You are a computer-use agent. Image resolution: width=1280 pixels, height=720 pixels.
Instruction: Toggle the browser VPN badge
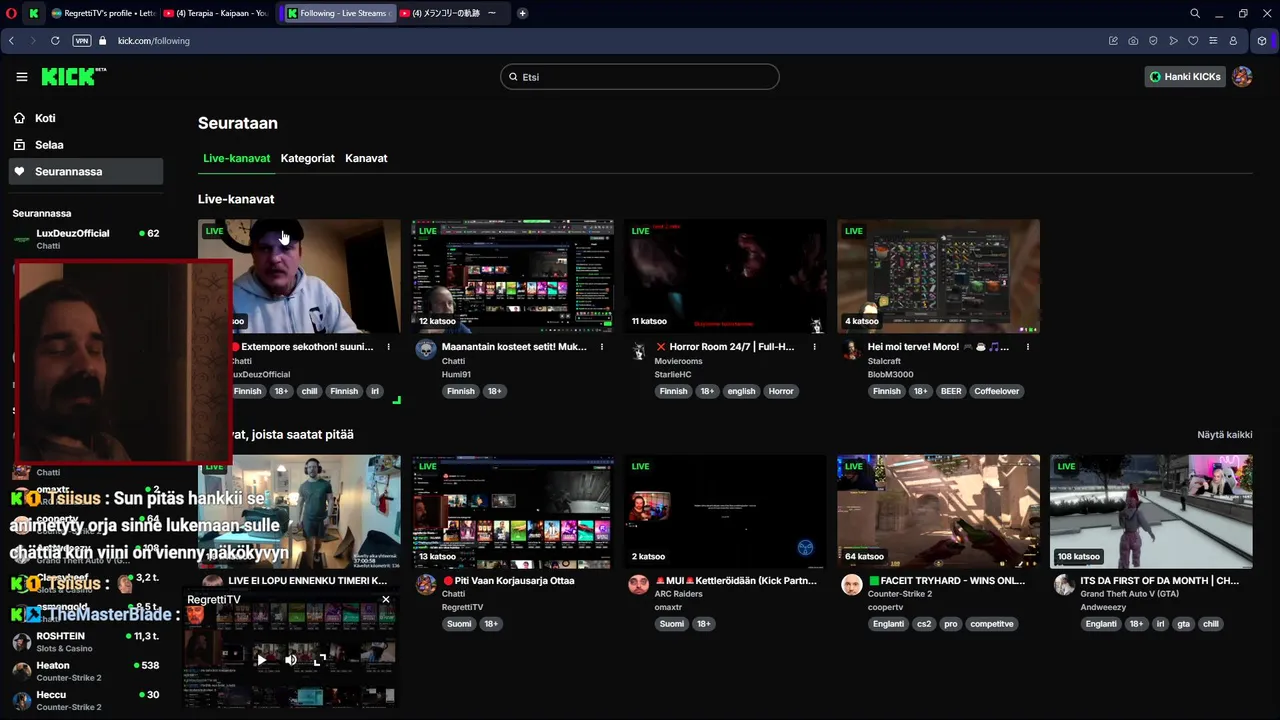coord(82,41)
